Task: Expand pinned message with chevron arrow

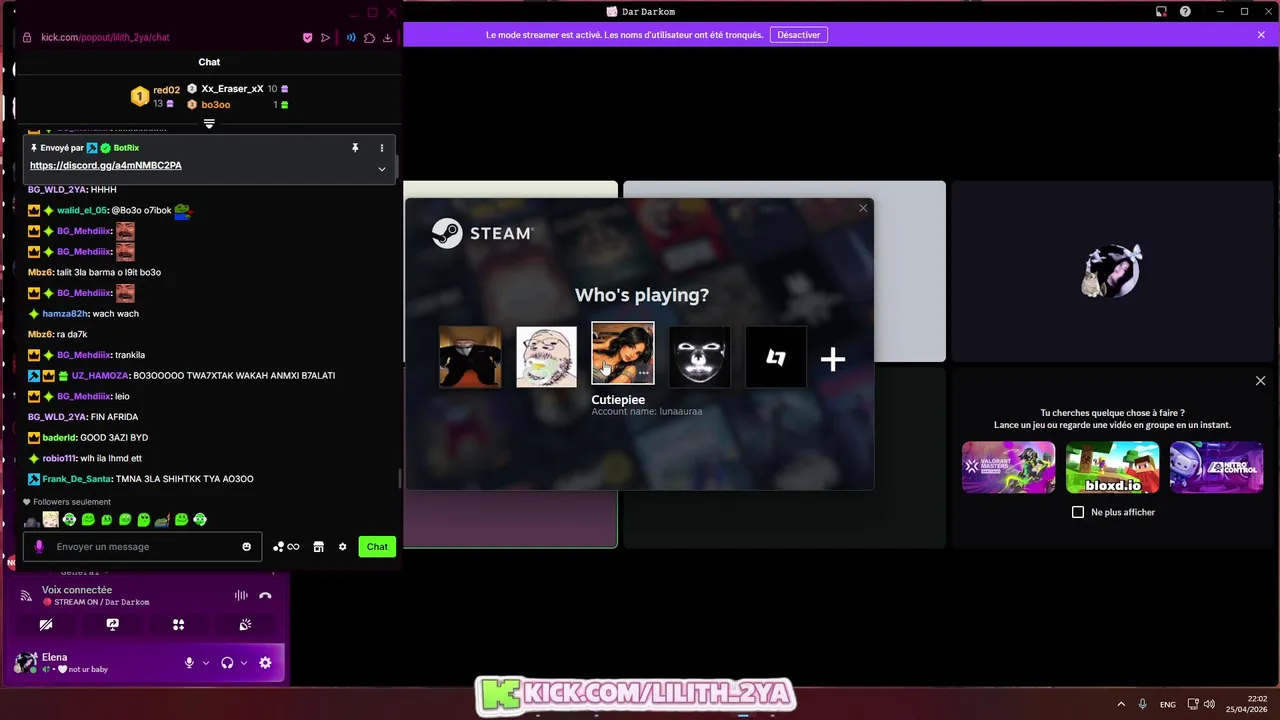Action: pyautogui.click(x=381, y=169)
